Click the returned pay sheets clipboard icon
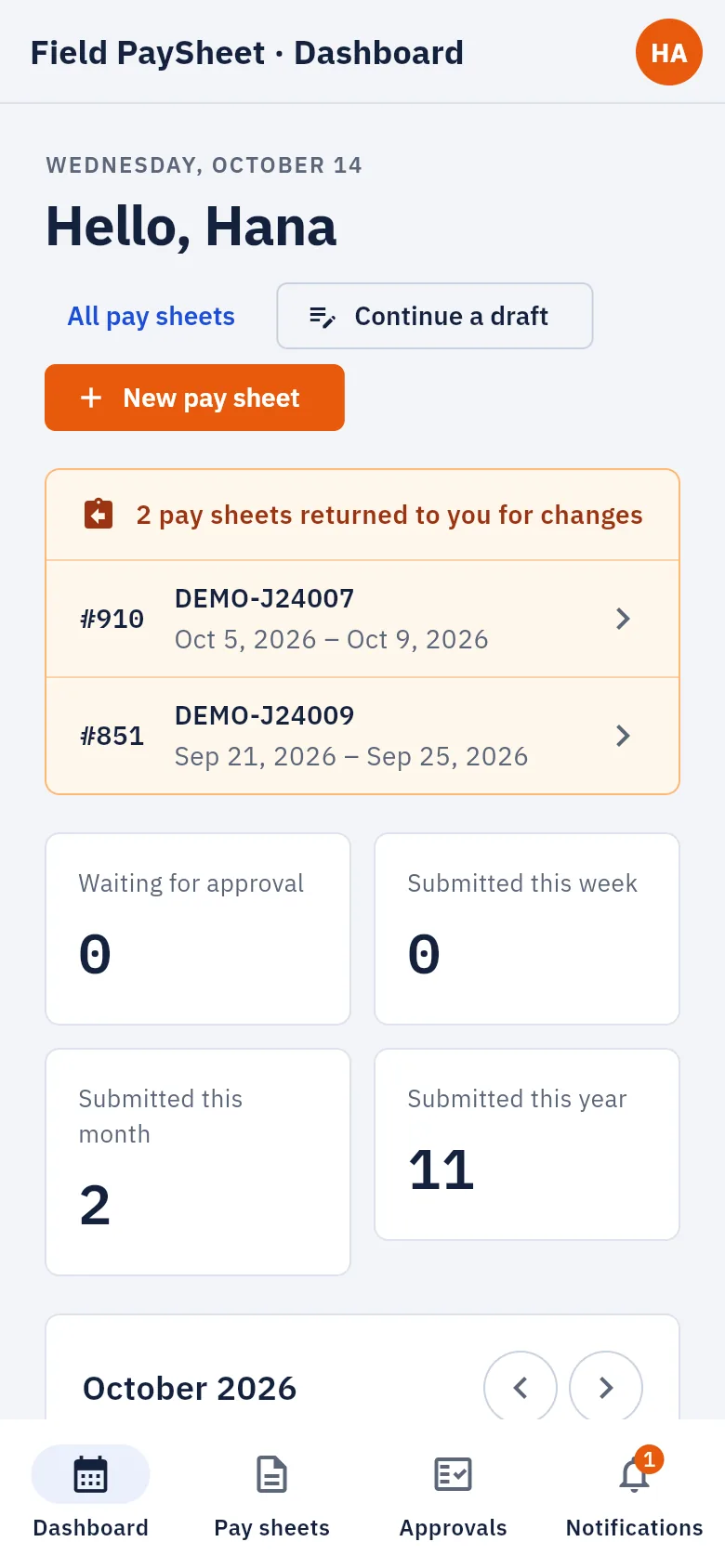725x1568 pixels. pyautogui.click(x=99, y=515)
